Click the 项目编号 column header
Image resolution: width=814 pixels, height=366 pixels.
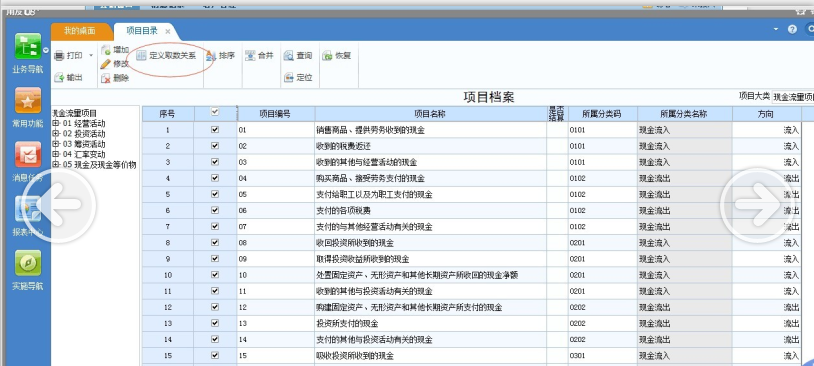pos(276,114)
